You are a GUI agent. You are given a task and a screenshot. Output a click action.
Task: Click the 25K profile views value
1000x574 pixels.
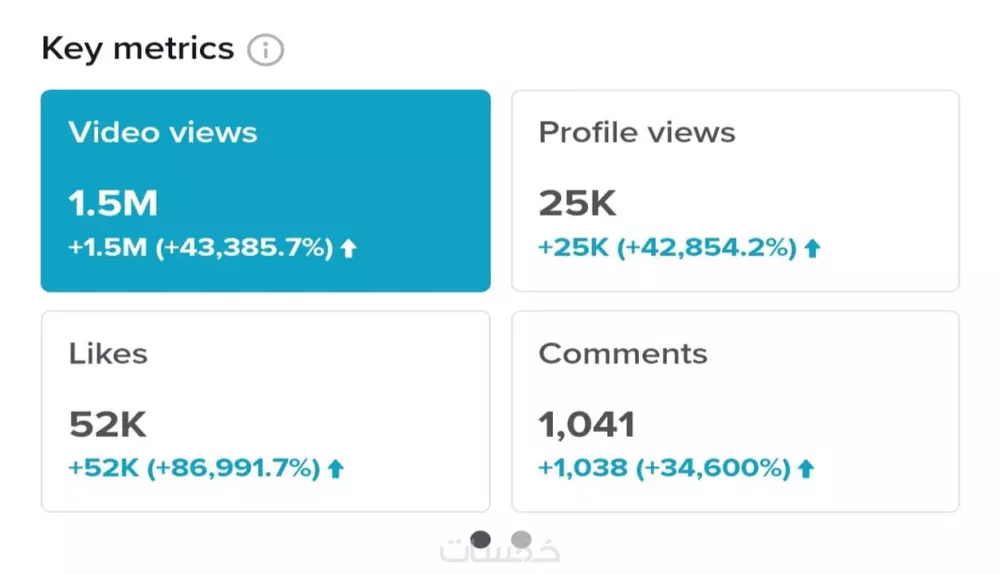pos(578,204)
